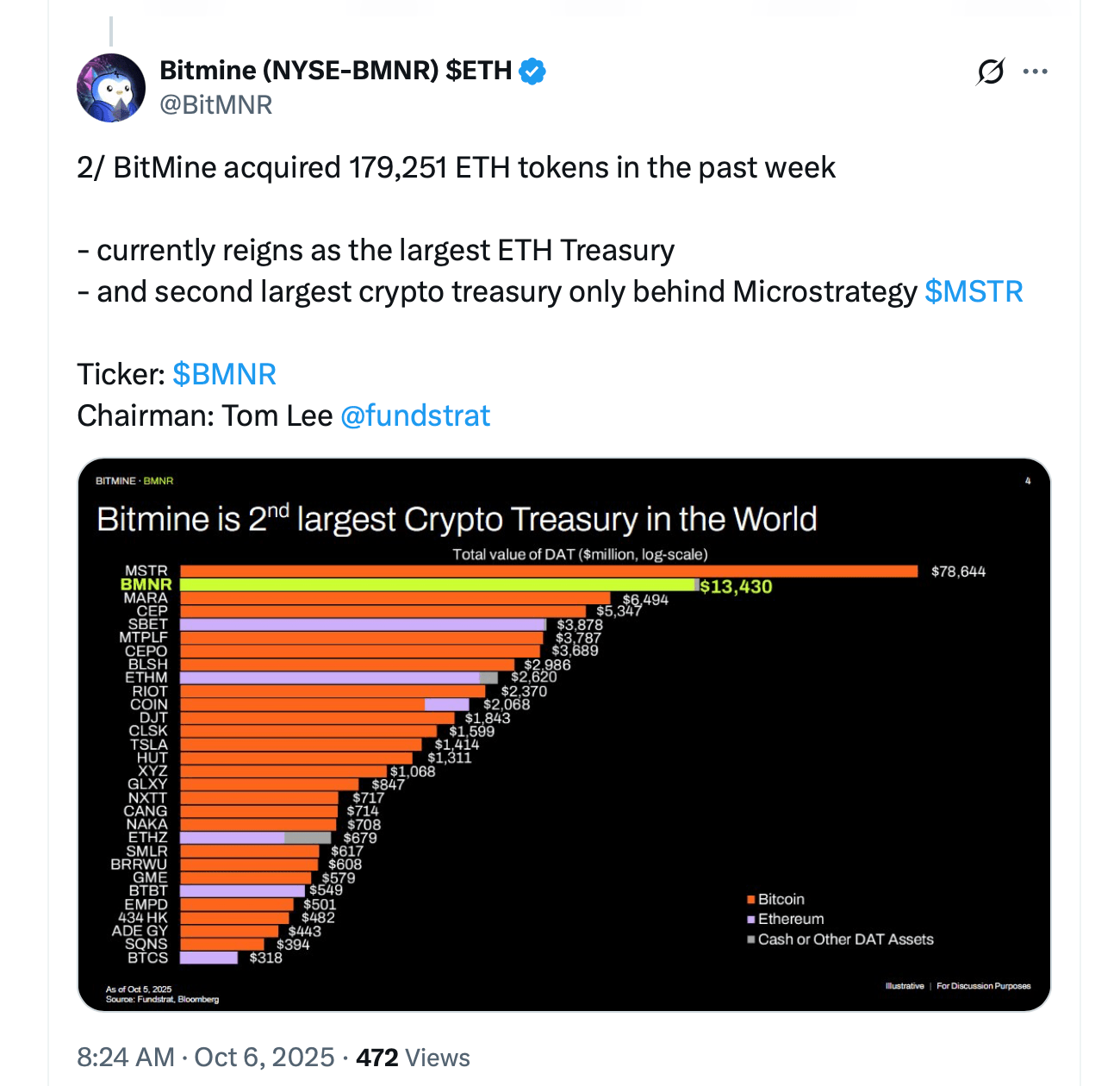Click the BMNR ticker label on chart axis
Viewport: 1120px width, 1086px height.
[x=146, y=585]
